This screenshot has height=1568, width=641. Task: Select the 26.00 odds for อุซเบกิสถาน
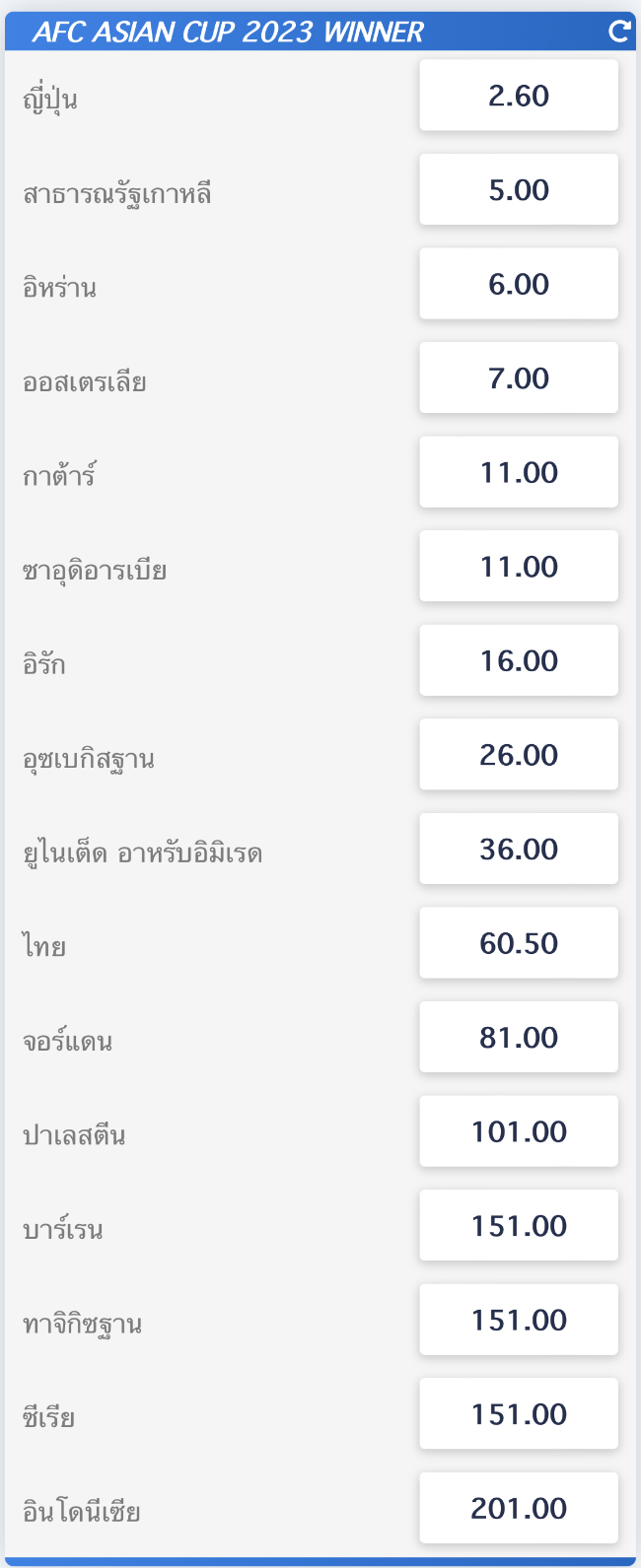[519, 754]
